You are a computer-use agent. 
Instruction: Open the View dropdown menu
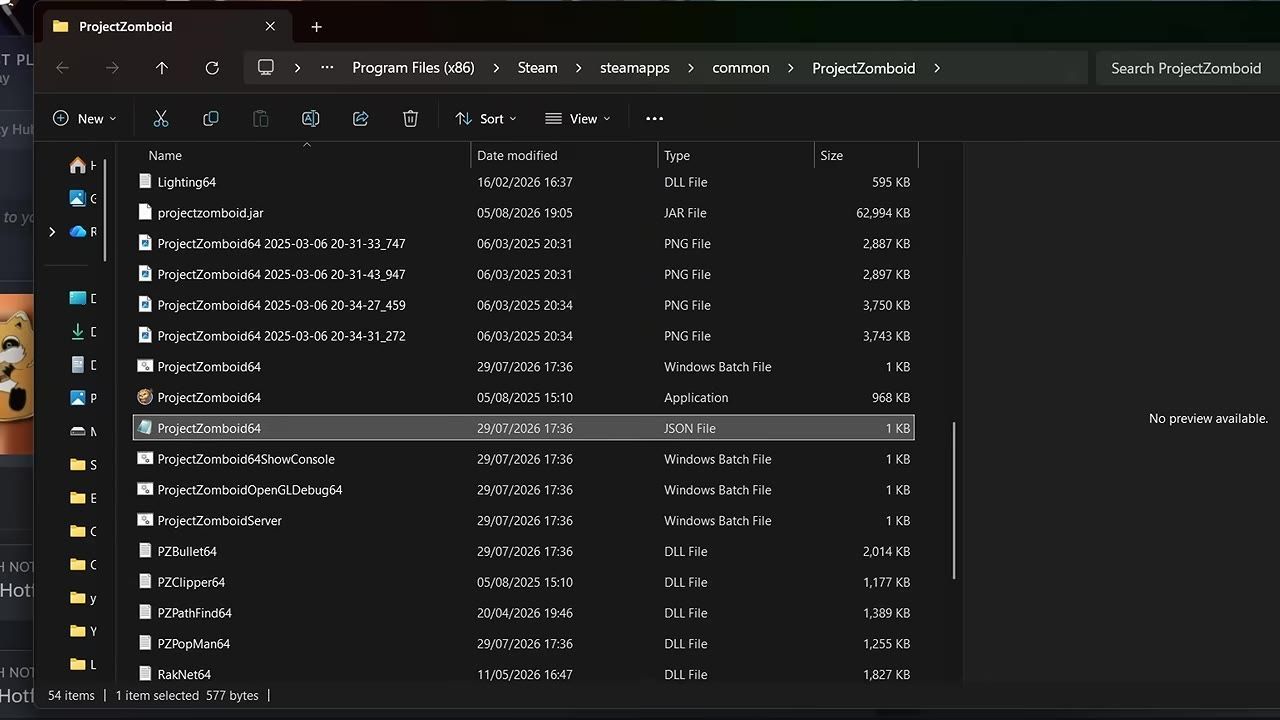[x=578, y=118]
